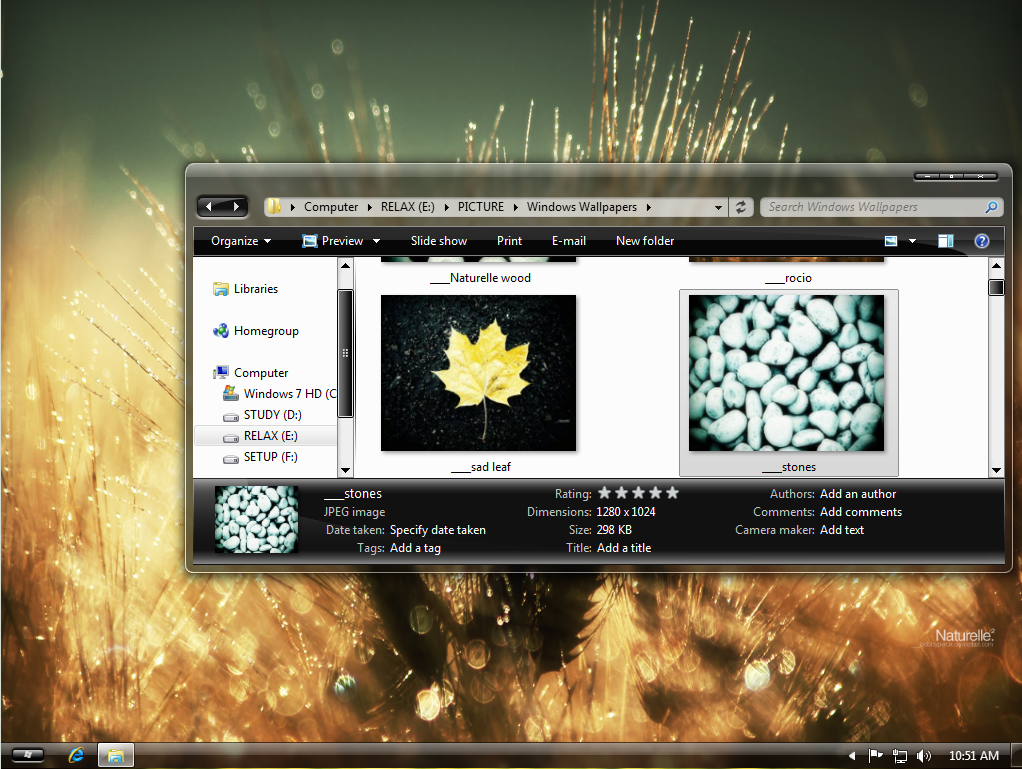1022x769 pixels.
Task: Choose E-mail in the toolbar
Action: coord(568,241)
